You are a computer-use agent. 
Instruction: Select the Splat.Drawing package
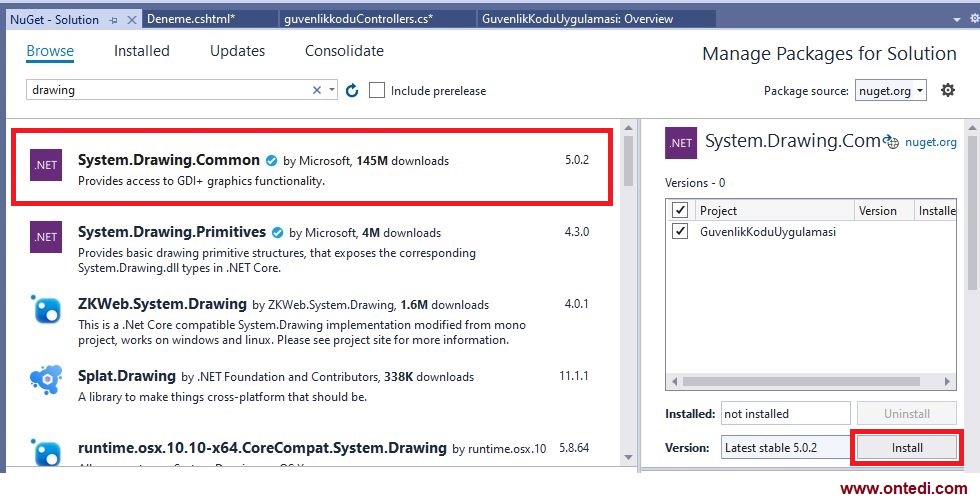tap(311, 386)
